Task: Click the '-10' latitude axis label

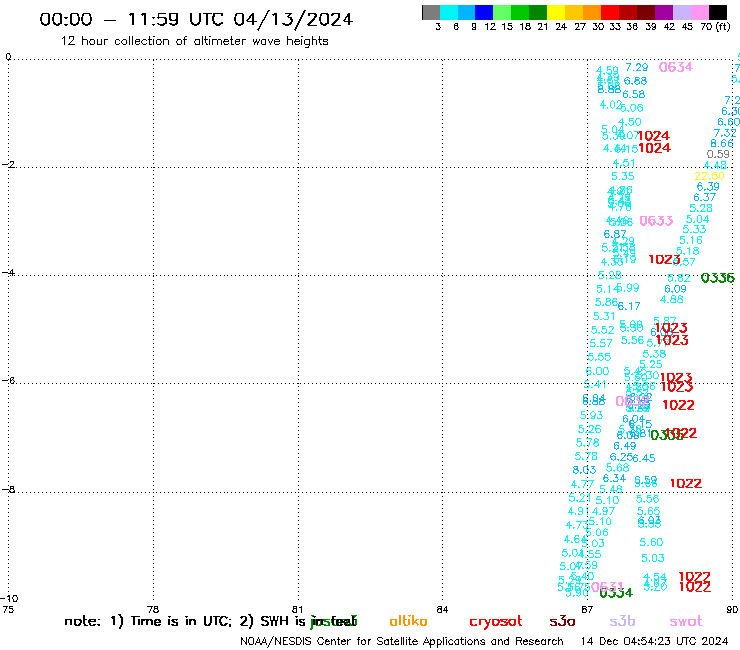Action: (9, 599)
